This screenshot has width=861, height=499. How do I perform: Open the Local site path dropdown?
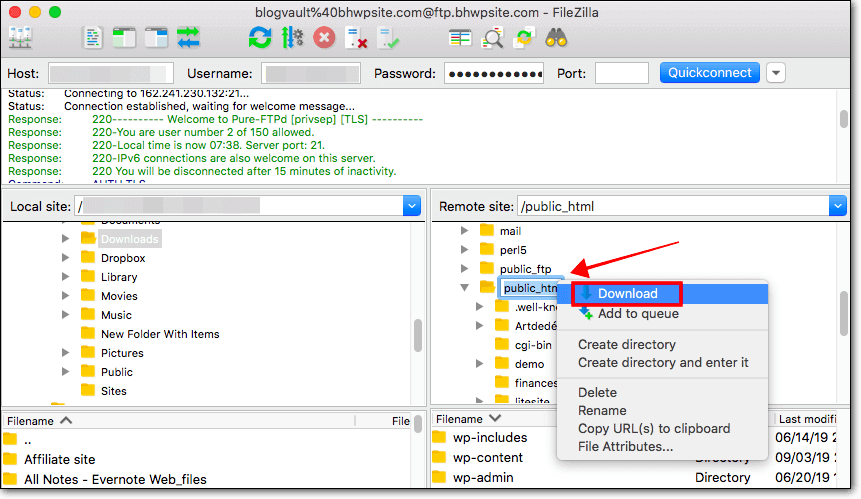pos(412,206)
